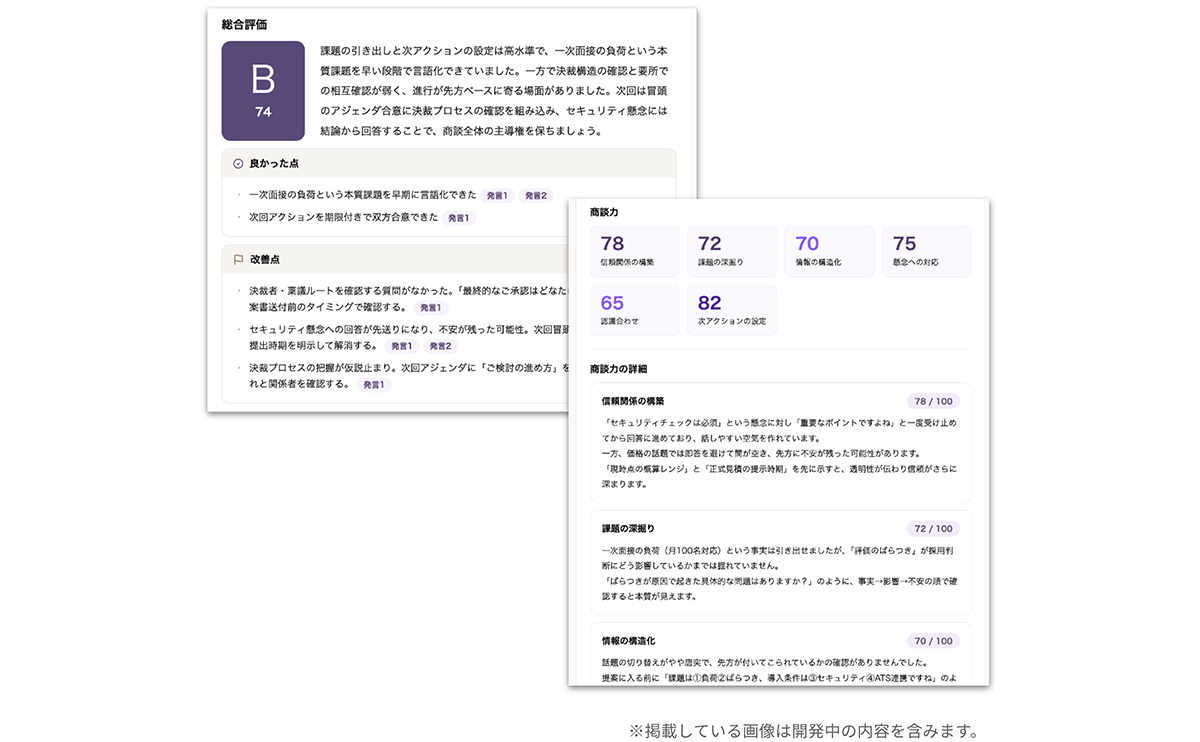
Task: Open 発言1 tag on 一次面接の負荷 row
Action: [497, 196]
